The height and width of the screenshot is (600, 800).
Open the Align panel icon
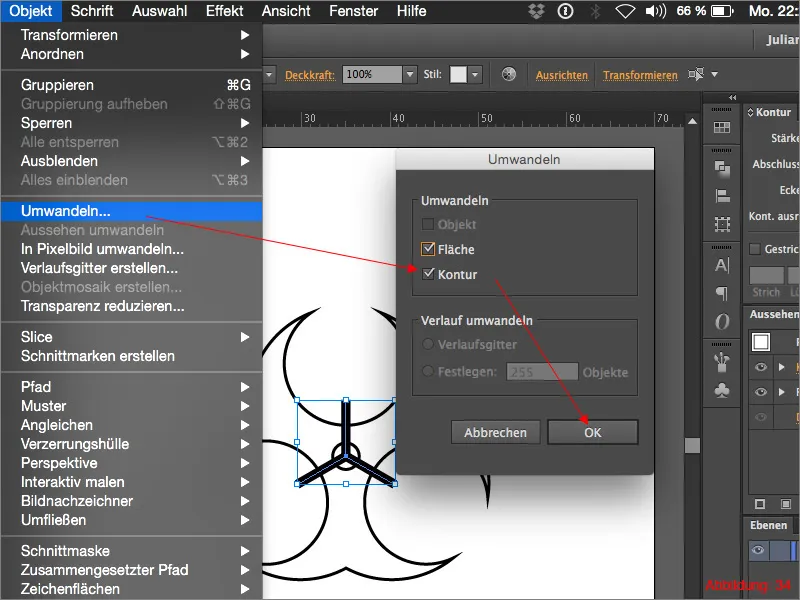[x=721, y=196]
